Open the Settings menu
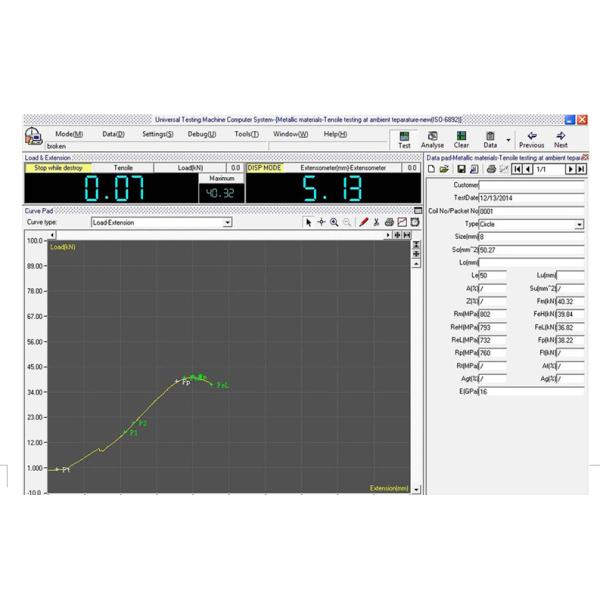Screen dimensions: 600x600 pos(158,134)
